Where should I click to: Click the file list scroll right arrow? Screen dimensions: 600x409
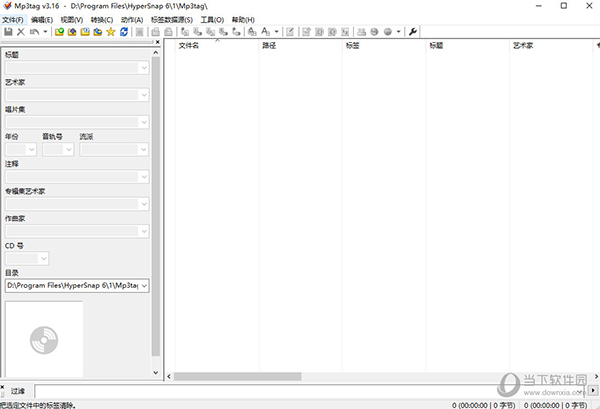[x=596, y=376]
